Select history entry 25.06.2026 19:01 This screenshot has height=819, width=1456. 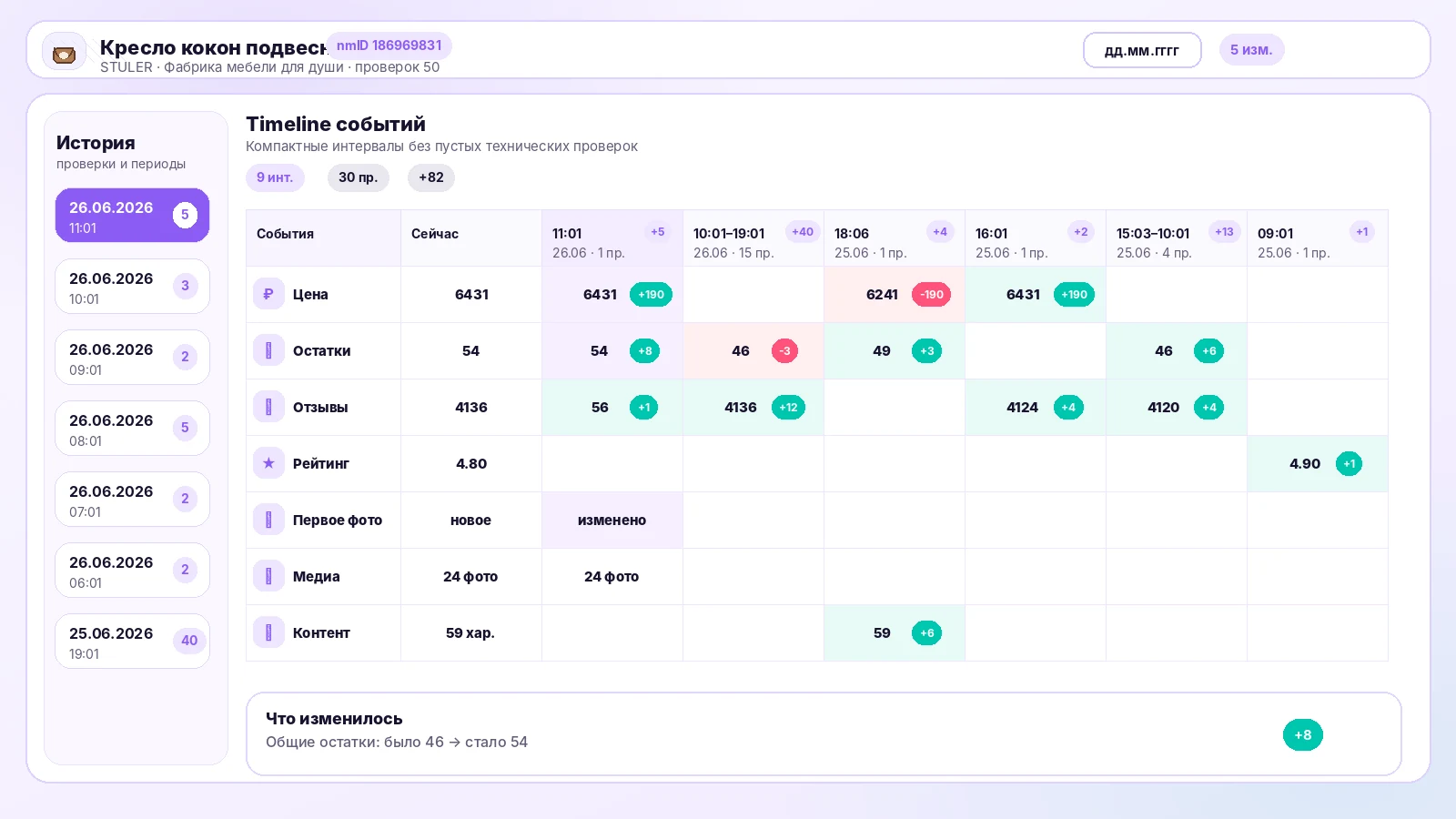pyautogui.click(x=132, y=642)
